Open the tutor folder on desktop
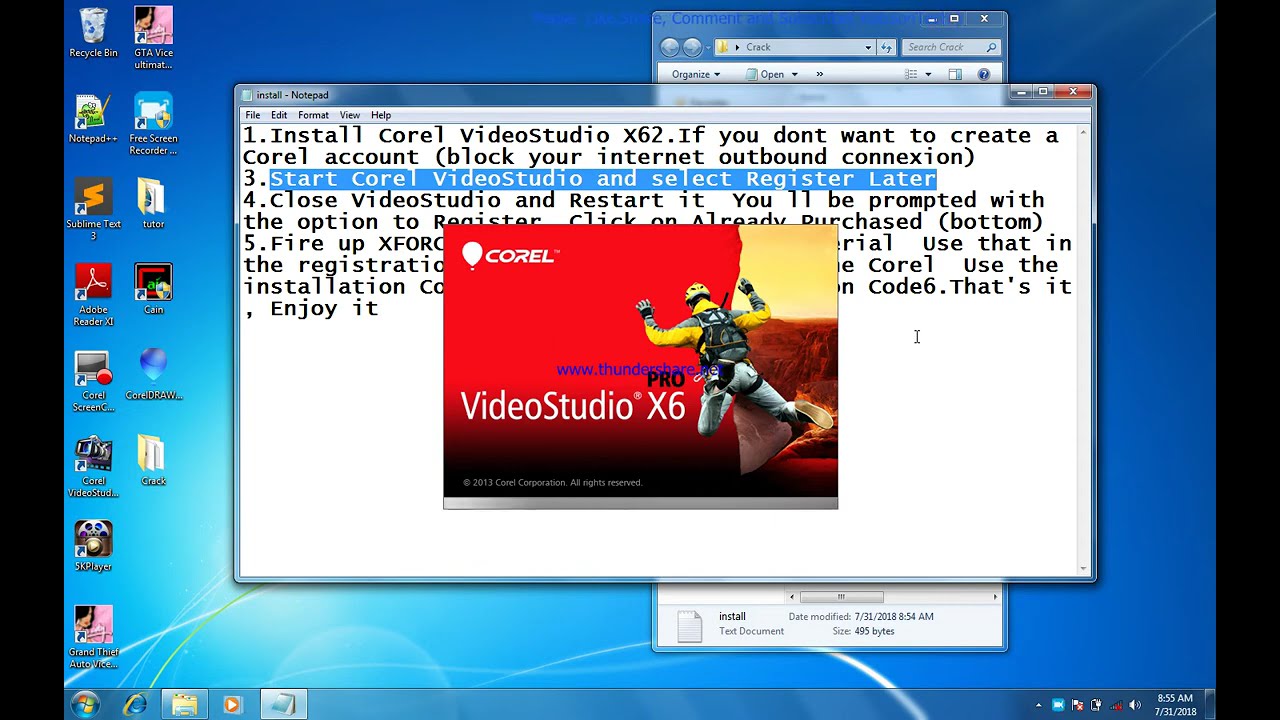Image resolution: width=1280 pixels, height=720 pixels. click(153, 204)
